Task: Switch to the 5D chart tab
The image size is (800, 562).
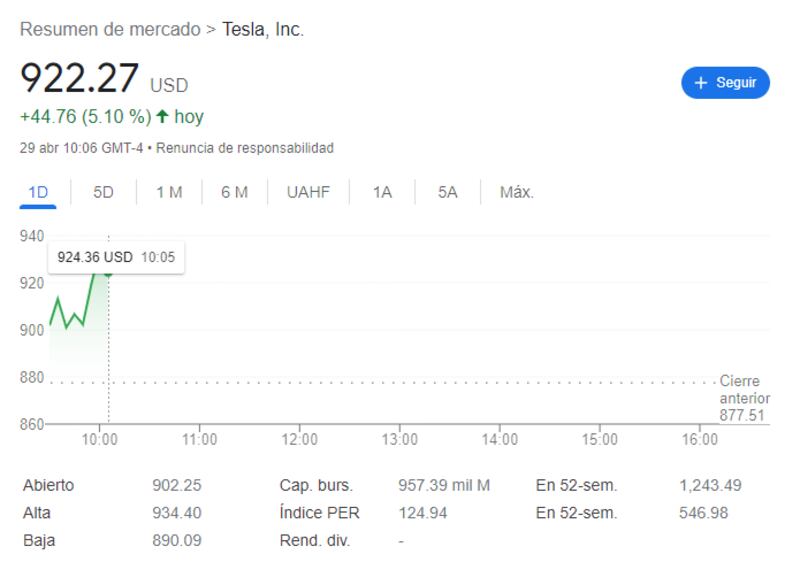Action: (x=103, y=192)
